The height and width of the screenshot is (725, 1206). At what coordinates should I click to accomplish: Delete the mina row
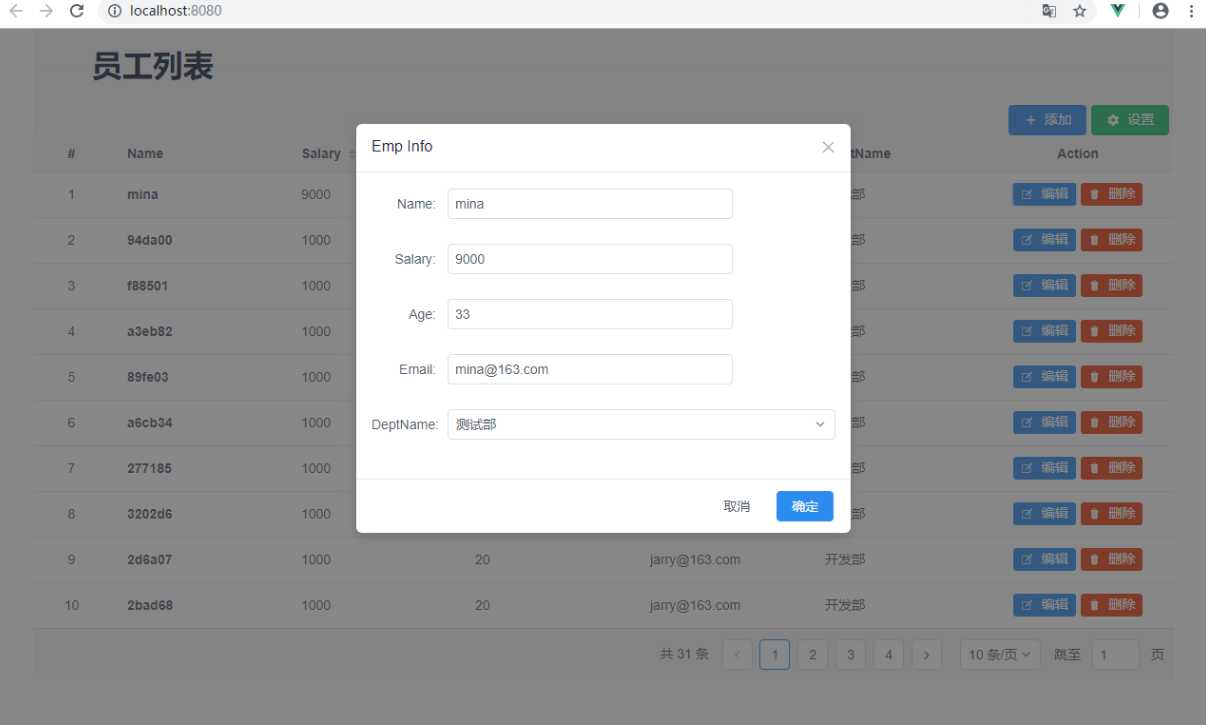(x=1111, y=194)
